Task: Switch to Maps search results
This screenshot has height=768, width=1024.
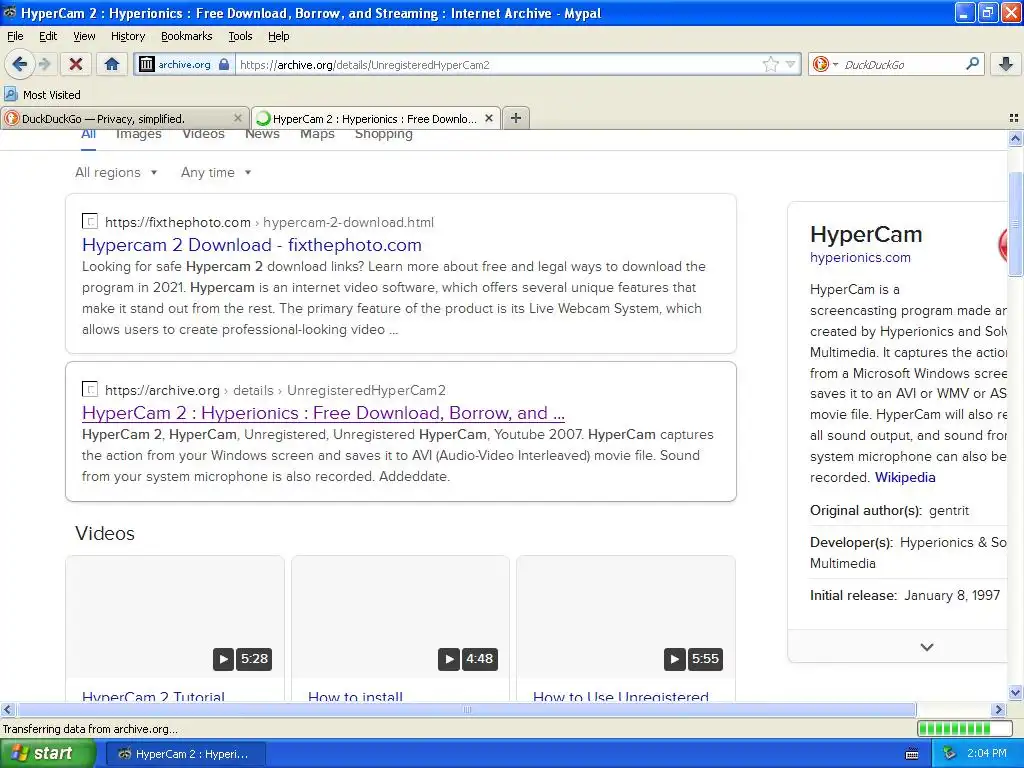Action: point(317,135)
